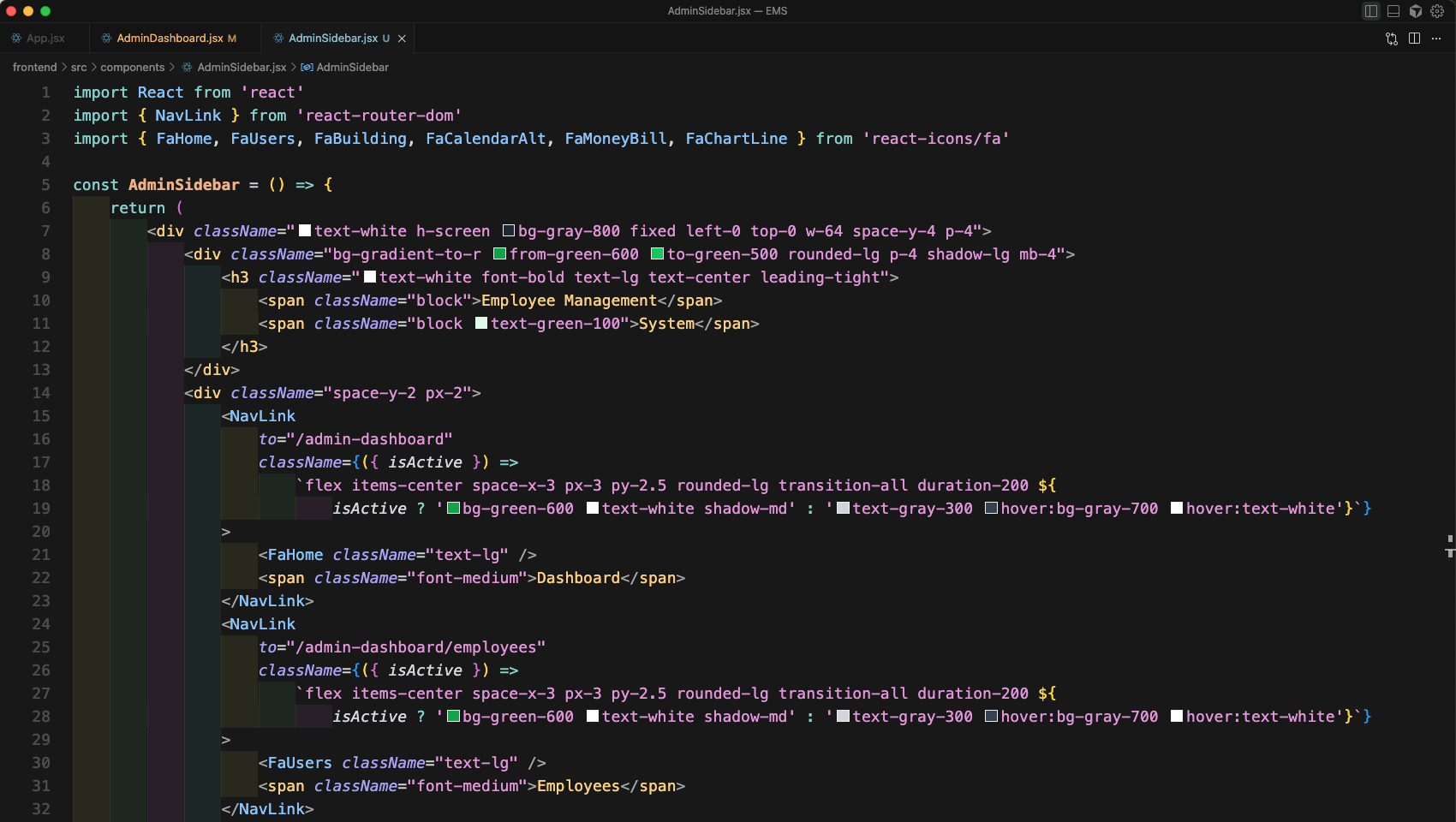Select line number 24
The width and height of the screenshot is (1456, 822).
pyautogui.click(x=41, y=624)
